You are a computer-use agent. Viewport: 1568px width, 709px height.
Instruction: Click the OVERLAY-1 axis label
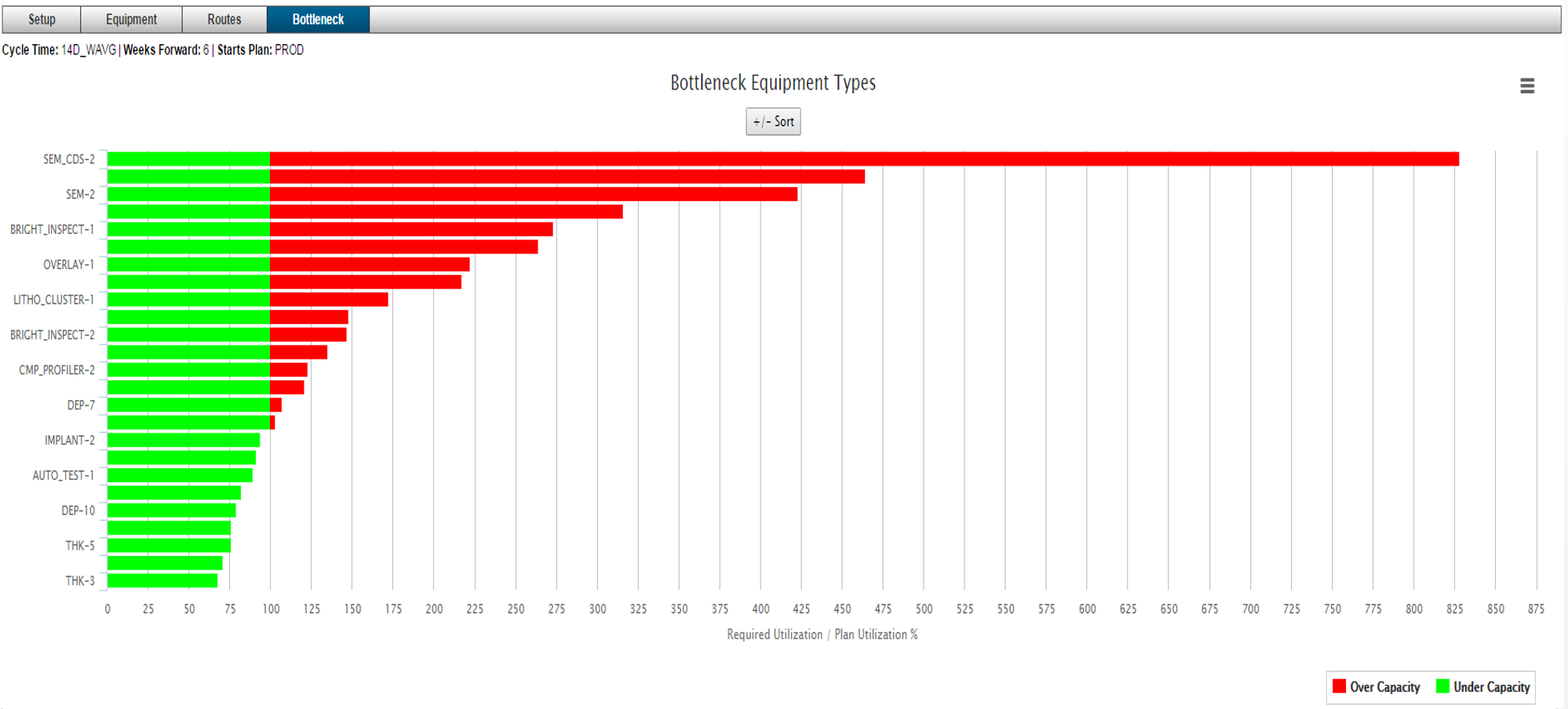pos(68,265)
